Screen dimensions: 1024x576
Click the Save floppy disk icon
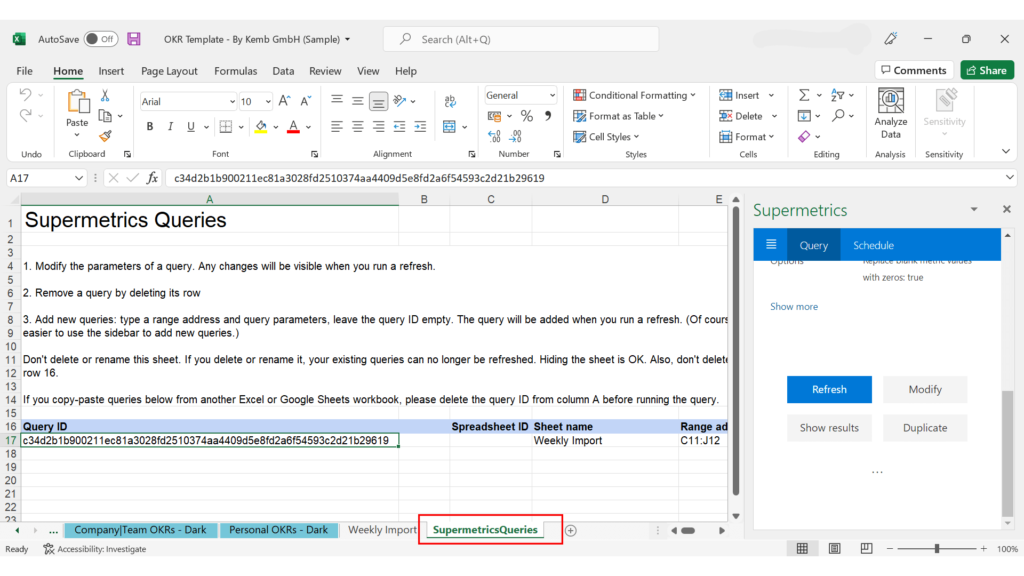pos(134,39)
